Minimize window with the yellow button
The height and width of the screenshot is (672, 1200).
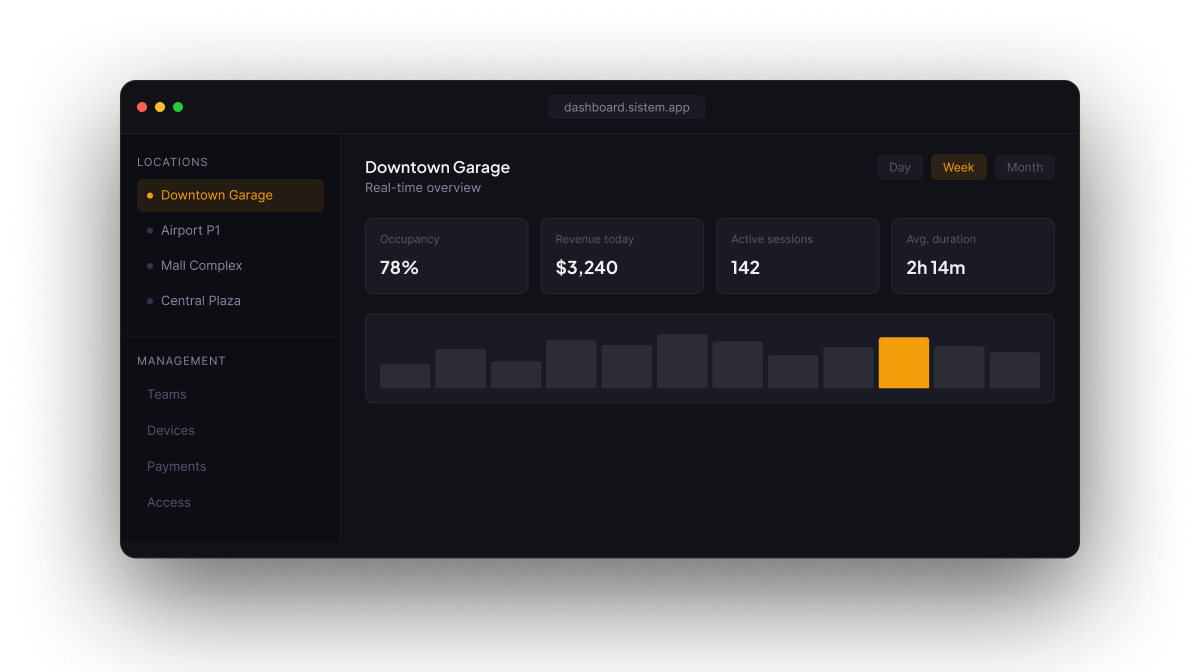tap(160, 107)
